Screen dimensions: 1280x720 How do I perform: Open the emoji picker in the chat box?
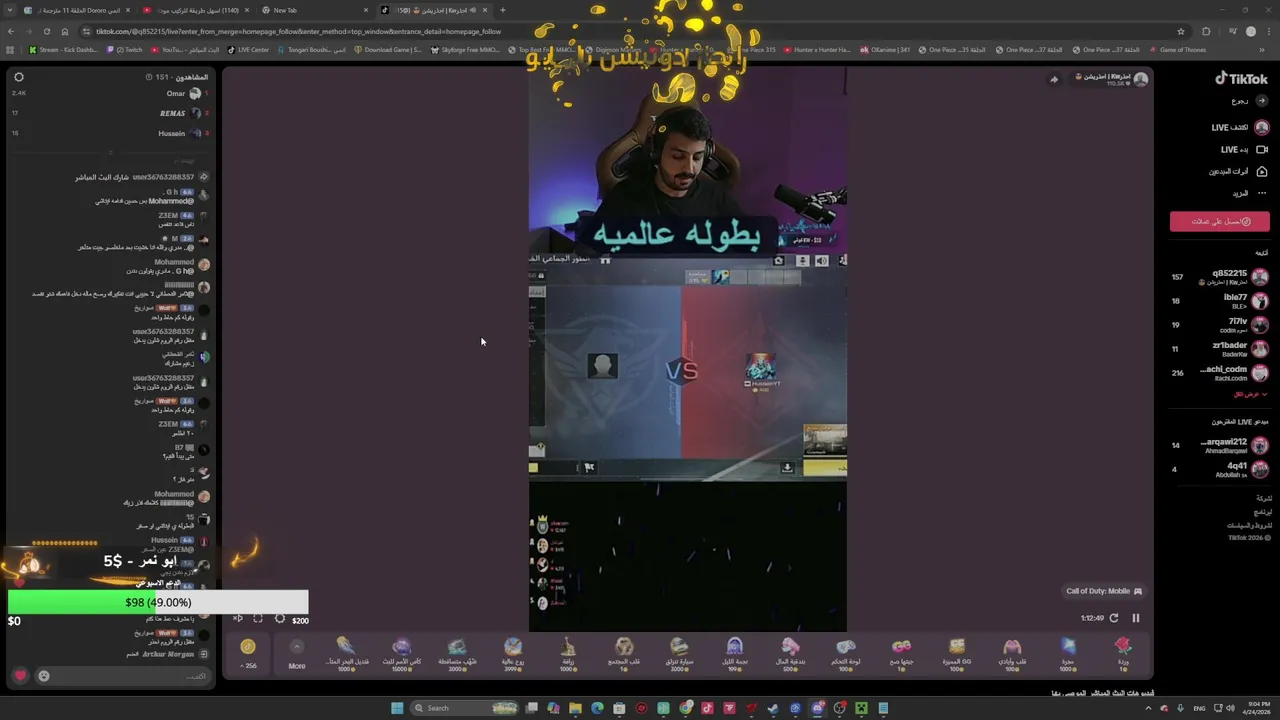click(x=44, y=676)
